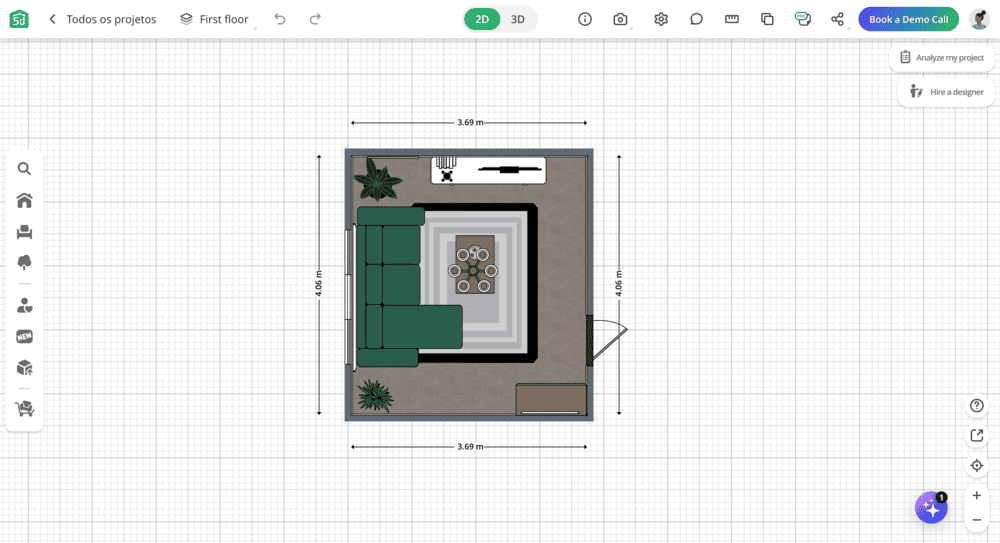Open the search tool in left sidebar
The width and height of the screenshot is (1000, 543).
tap(24, 169)
